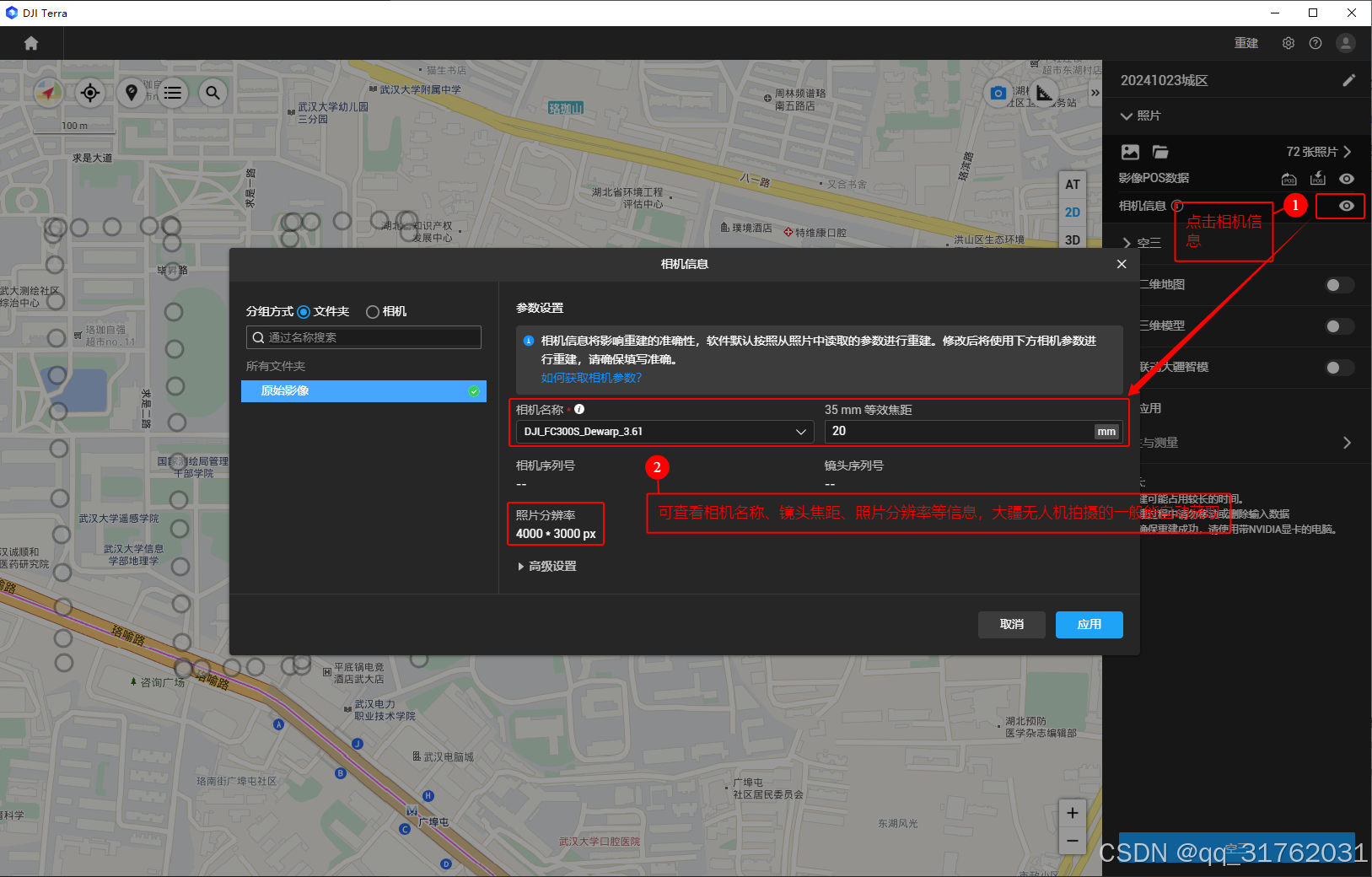Select the 文件夹 grouping radio button
Viewport: 1372px width, 877px height.
(x=304, y=312)
